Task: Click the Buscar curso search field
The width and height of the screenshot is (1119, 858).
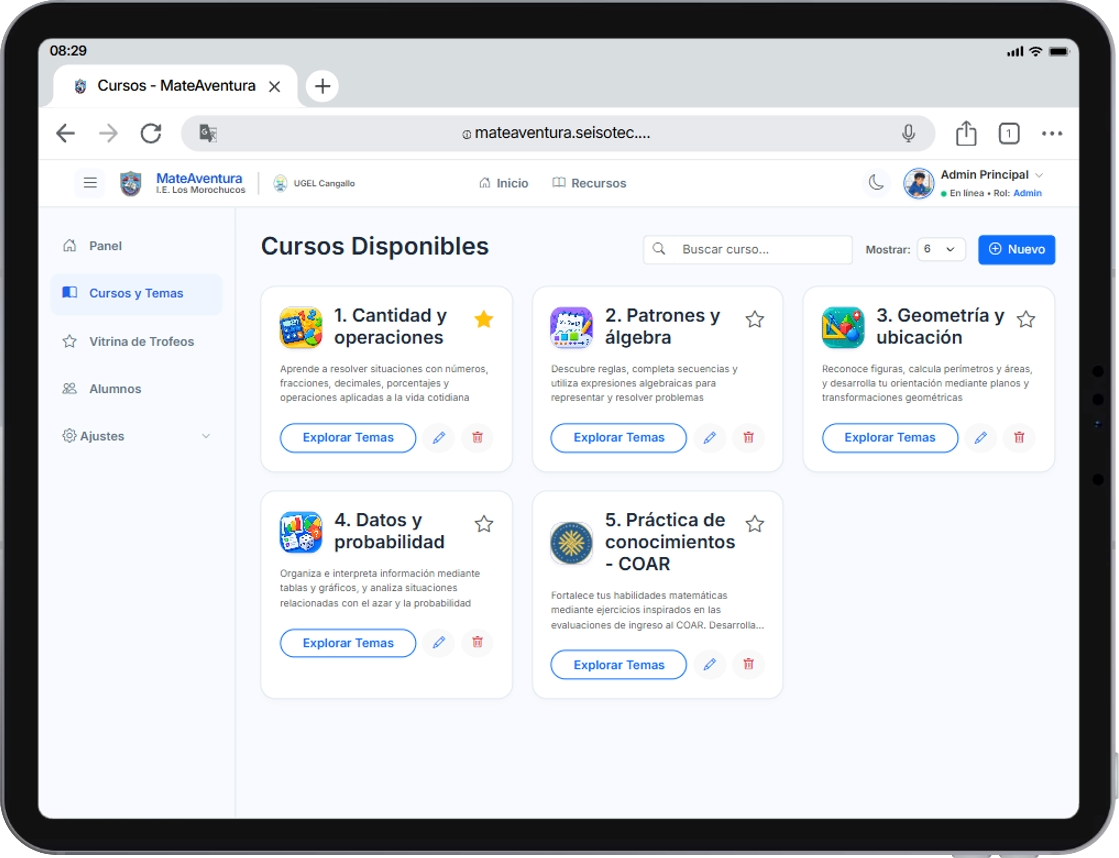Action: click(x=747, y=249)
